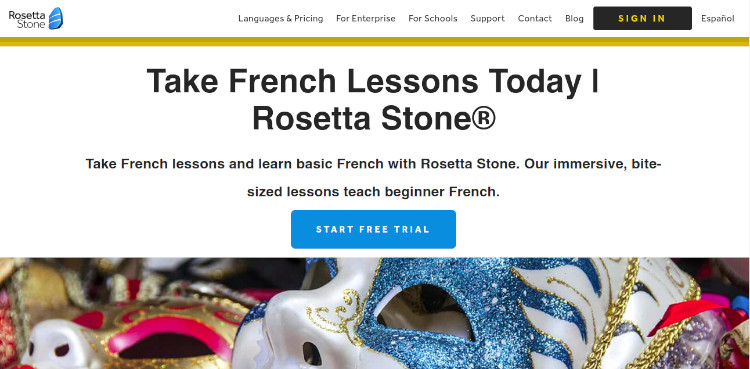The width and height of the screenshot is (750, 369).
Task: Go to the For Enterprise page
Action: (x=366, y=19)
